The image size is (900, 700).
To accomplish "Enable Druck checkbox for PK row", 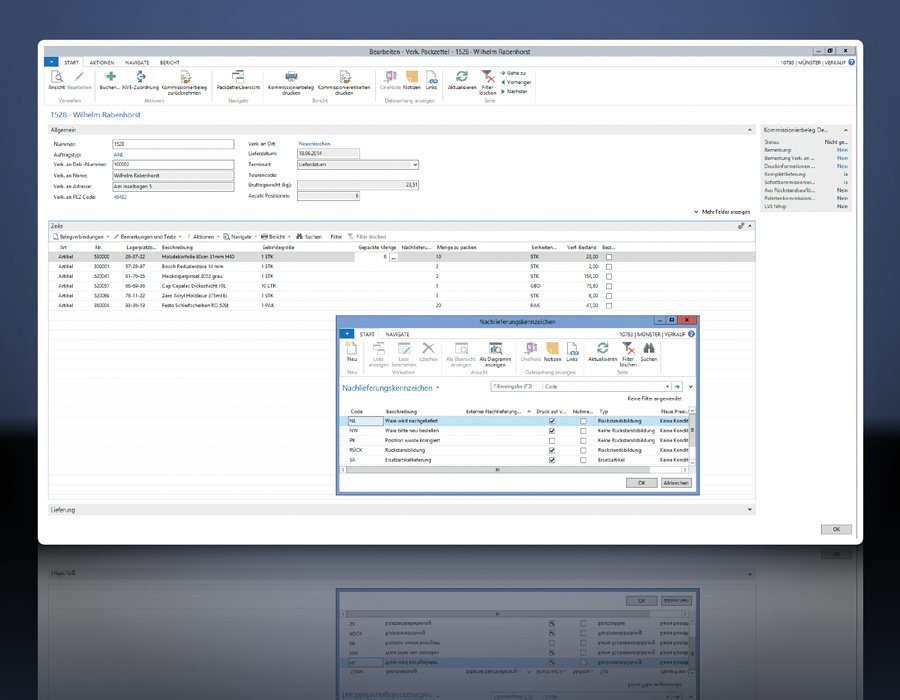I will pyautogui.click(x=552, y=441).
